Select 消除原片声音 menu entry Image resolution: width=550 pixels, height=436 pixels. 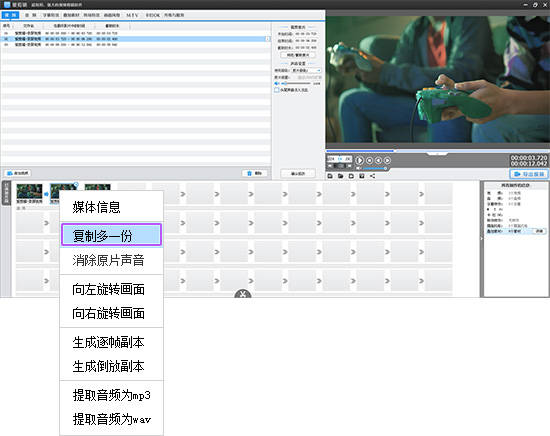coord(111,260)
